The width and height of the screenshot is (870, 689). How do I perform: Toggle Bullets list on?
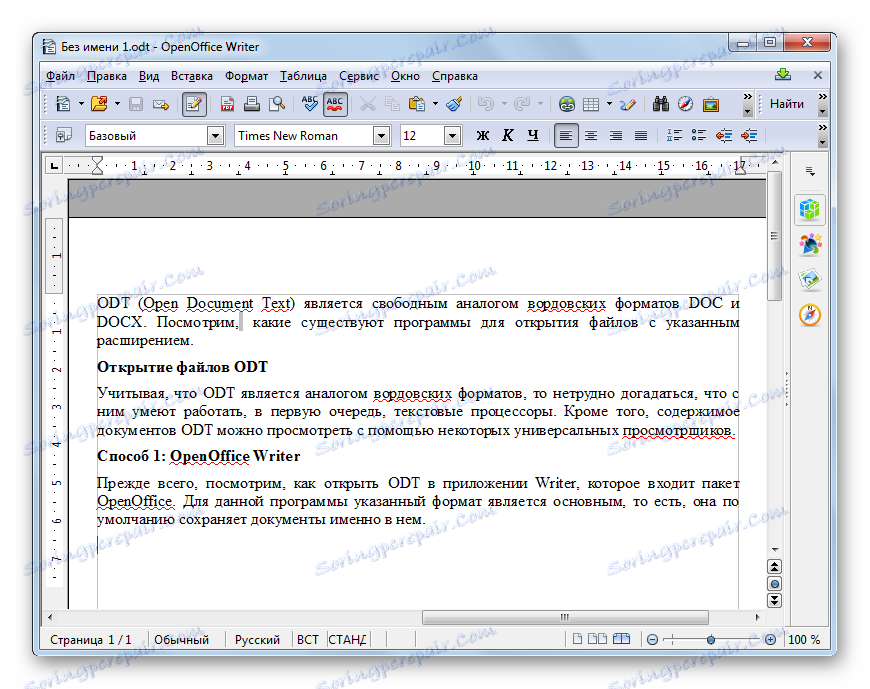(x=699, y=135)
